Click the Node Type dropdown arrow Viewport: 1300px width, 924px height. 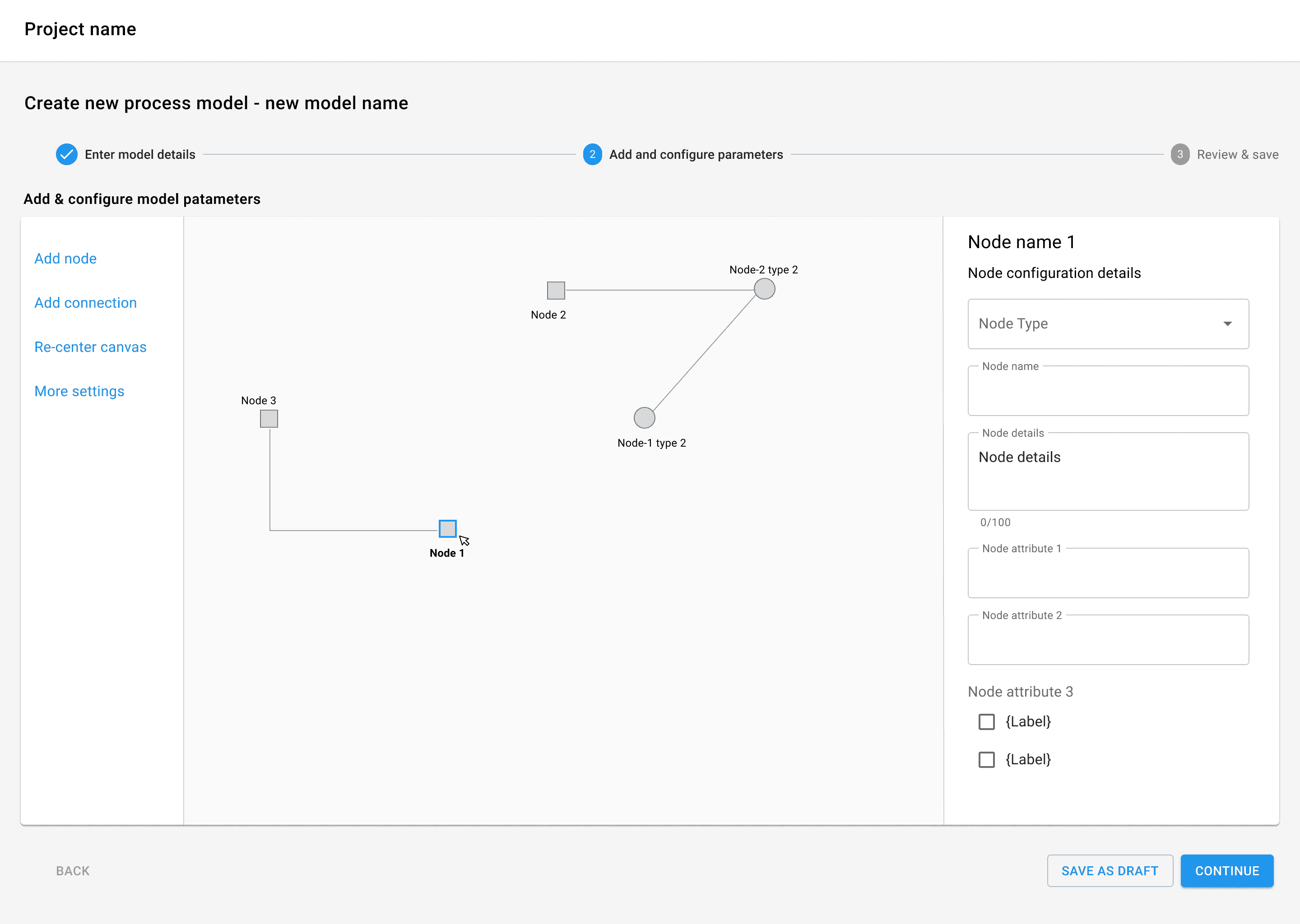[x=1227, y=324]
